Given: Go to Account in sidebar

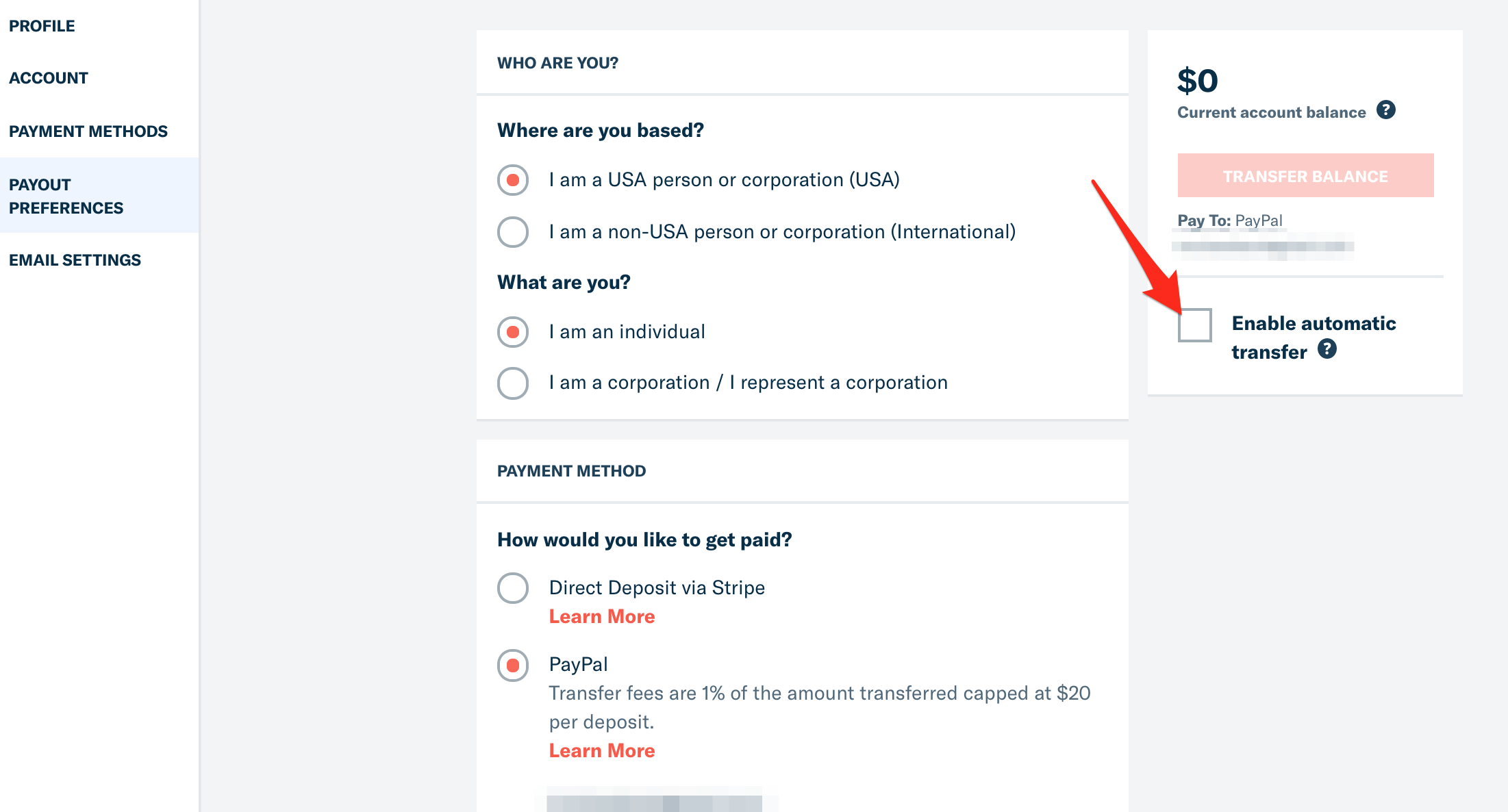Looking at the screenshot, I should point(49,78).
